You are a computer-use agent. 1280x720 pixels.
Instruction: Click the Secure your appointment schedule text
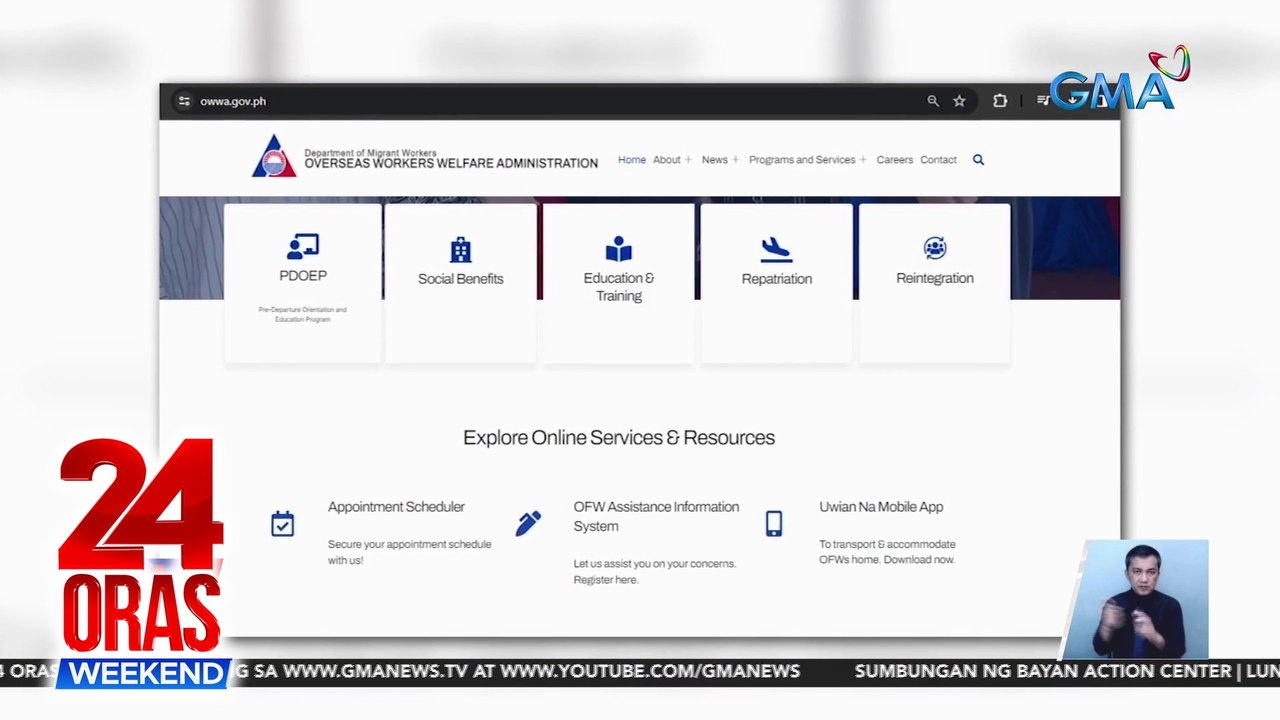pos(409,552)
